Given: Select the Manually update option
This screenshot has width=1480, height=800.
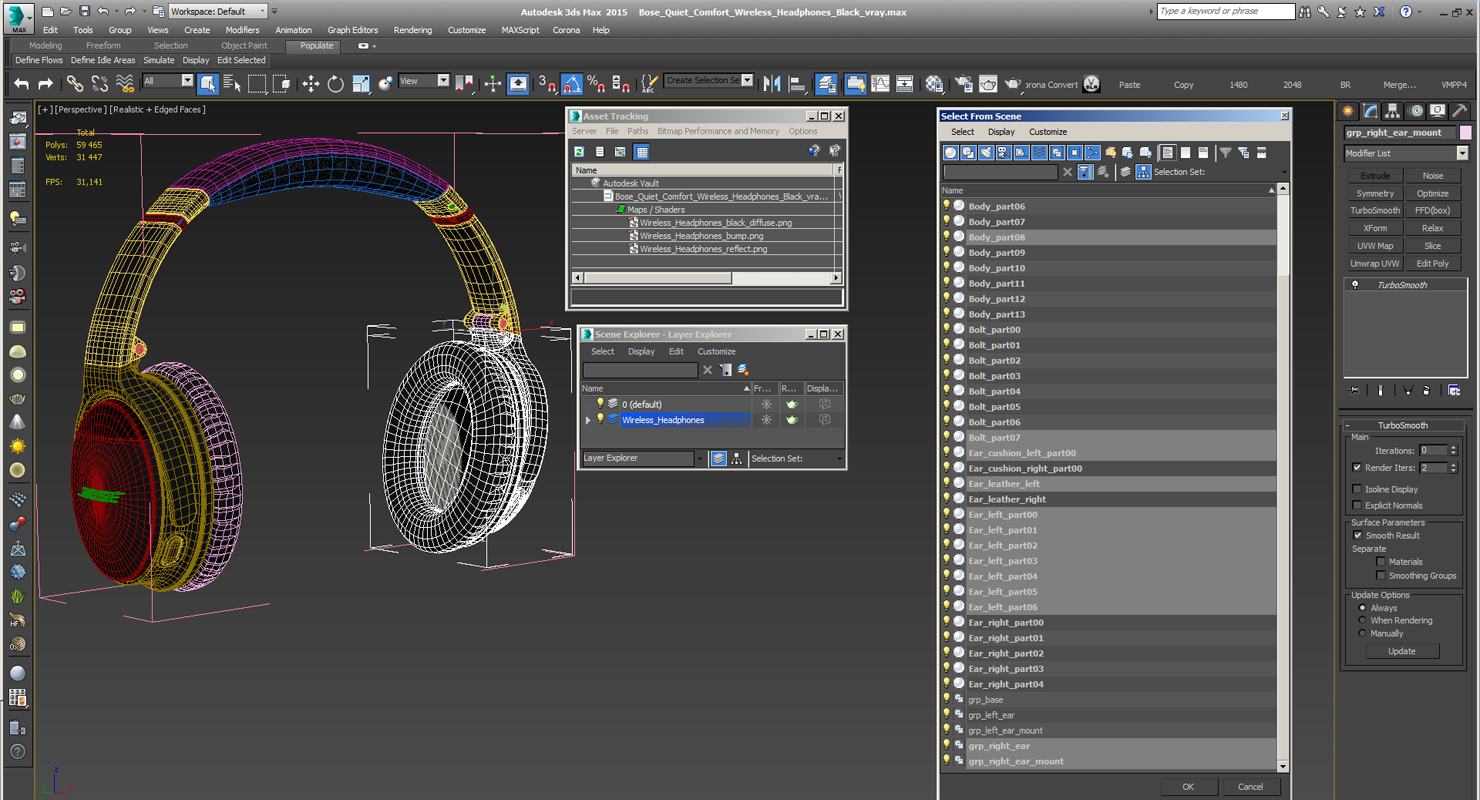Looking at the screenshot, I should pos(1362,633).
